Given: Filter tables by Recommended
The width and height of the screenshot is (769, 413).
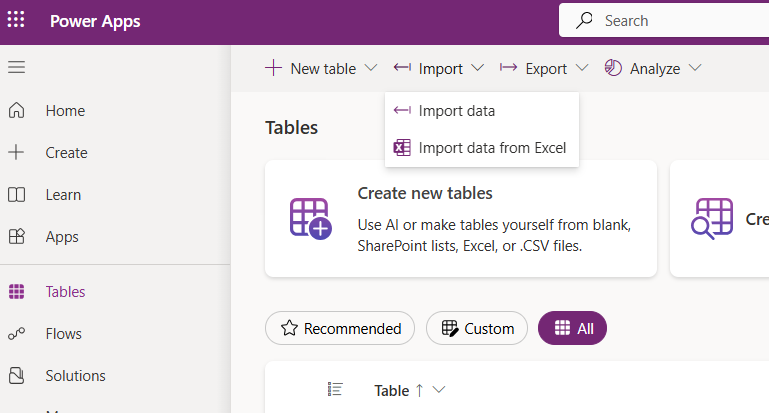Looking at the screenshot, I should (x=340, y=328).
